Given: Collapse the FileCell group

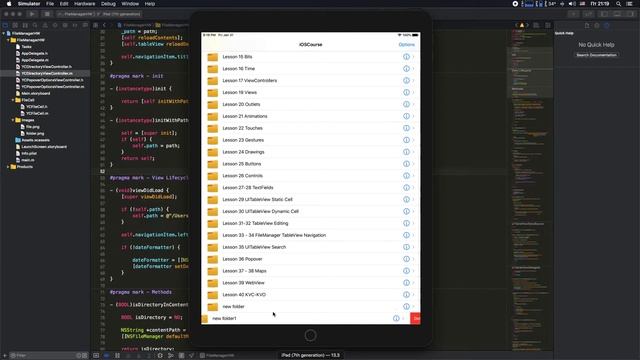Looking at the screenshot, I should tap(13, 100).
